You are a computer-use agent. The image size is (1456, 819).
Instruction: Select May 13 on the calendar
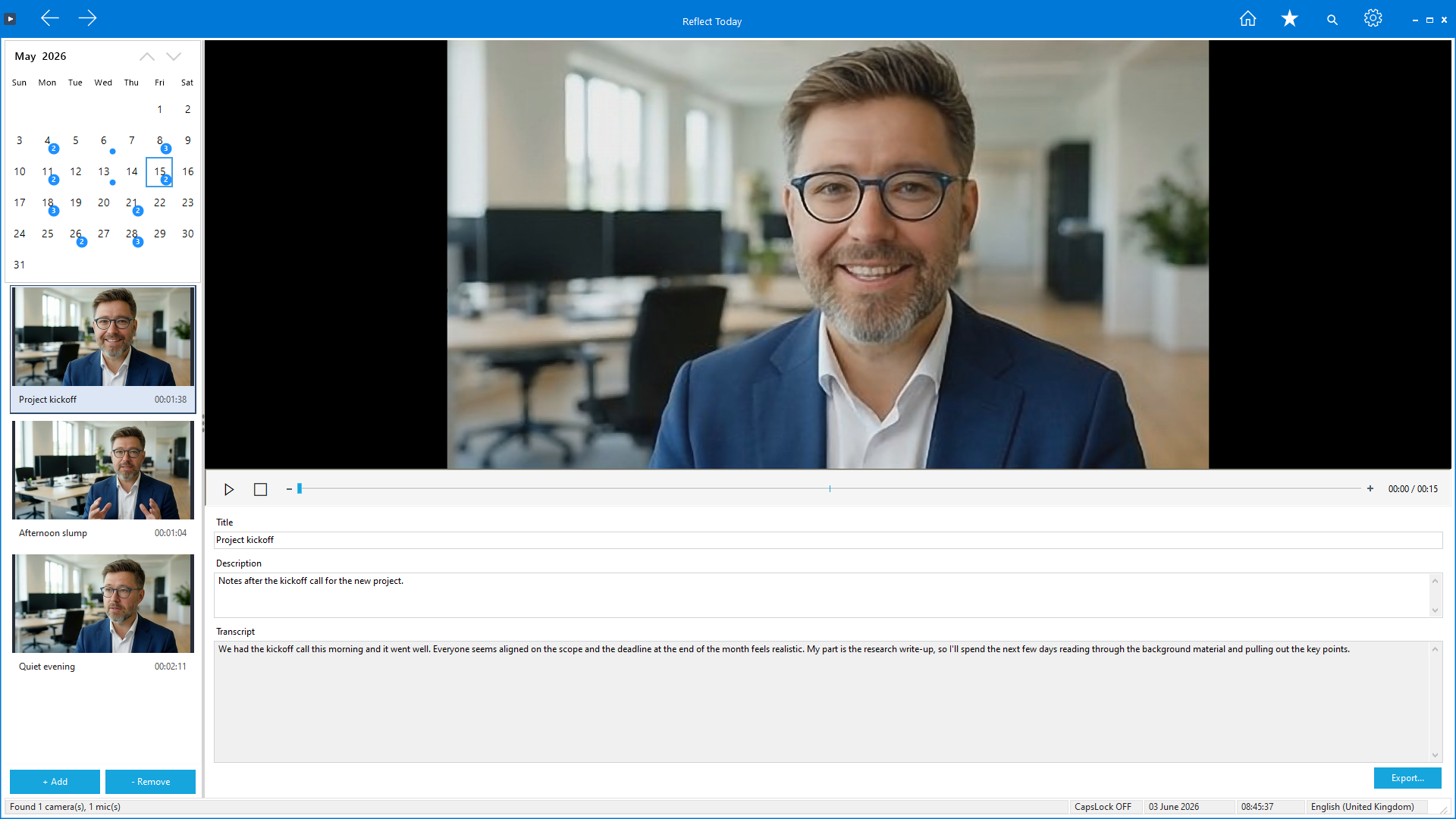coord(103,172)
